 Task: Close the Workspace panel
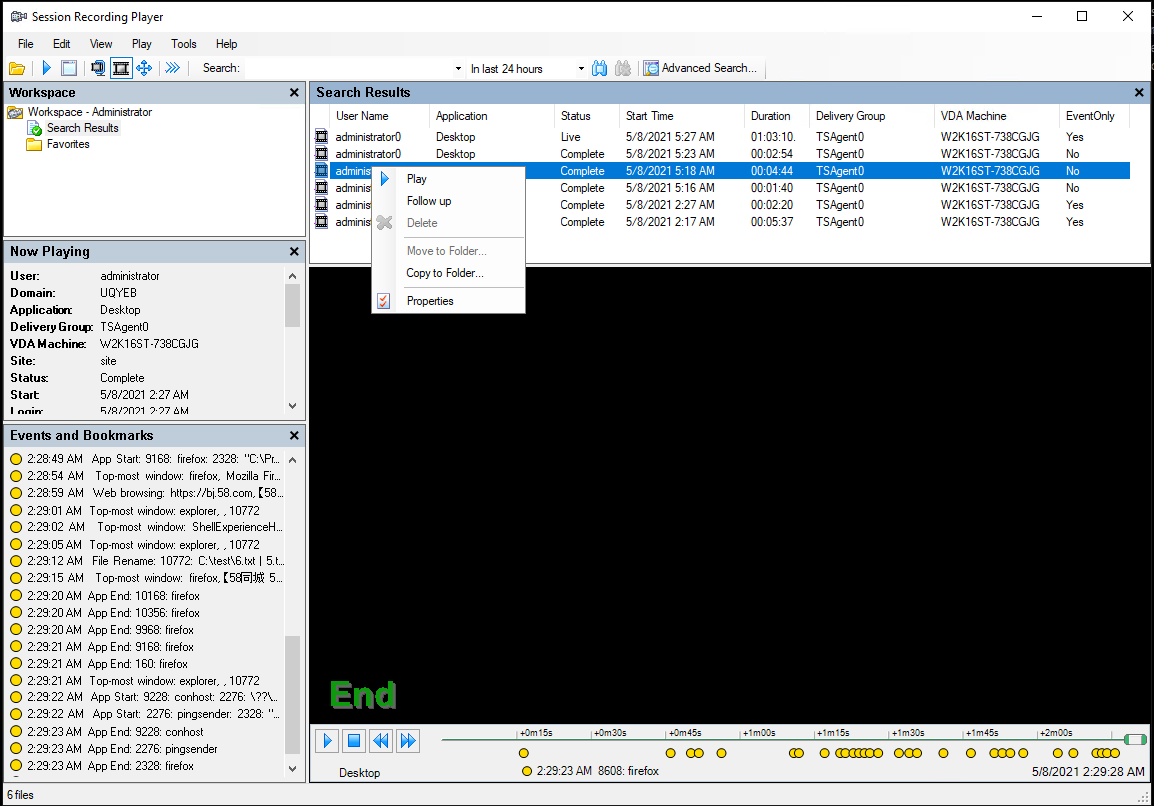pyautogui.click(x=294, y=92)
